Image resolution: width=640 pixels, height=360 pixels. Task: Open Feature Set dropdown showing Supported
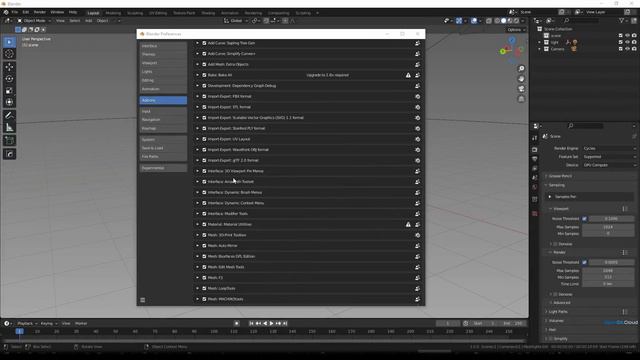pos(609,157)
